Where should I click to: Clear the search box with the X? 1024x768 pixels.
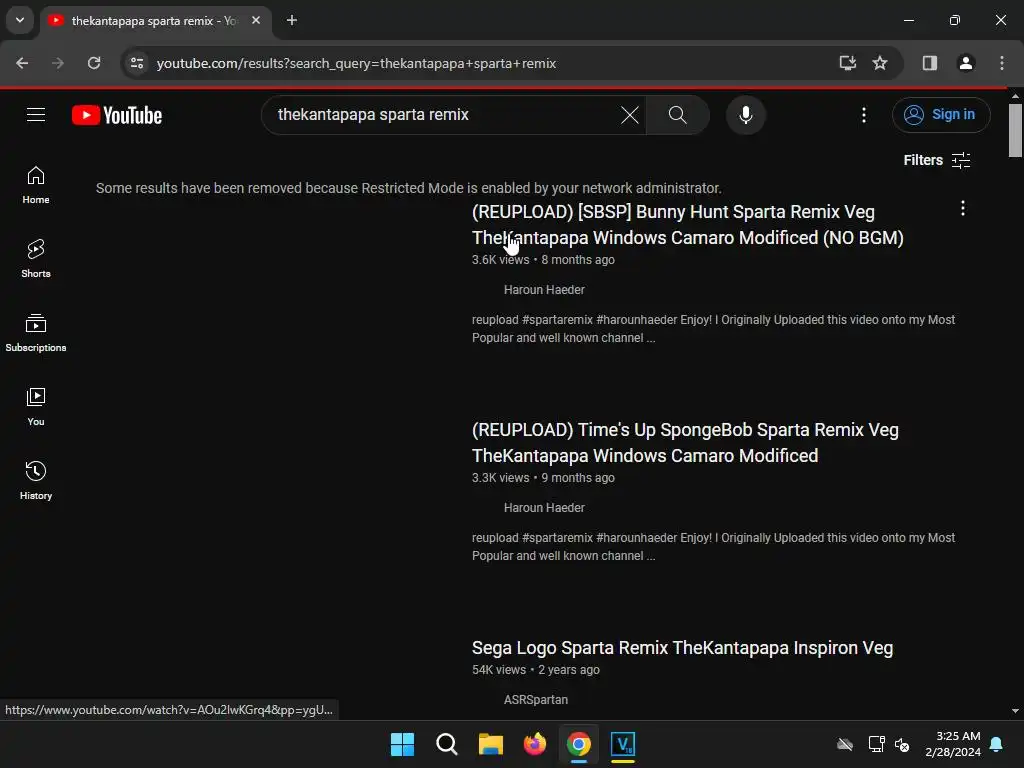coord(630,115)
